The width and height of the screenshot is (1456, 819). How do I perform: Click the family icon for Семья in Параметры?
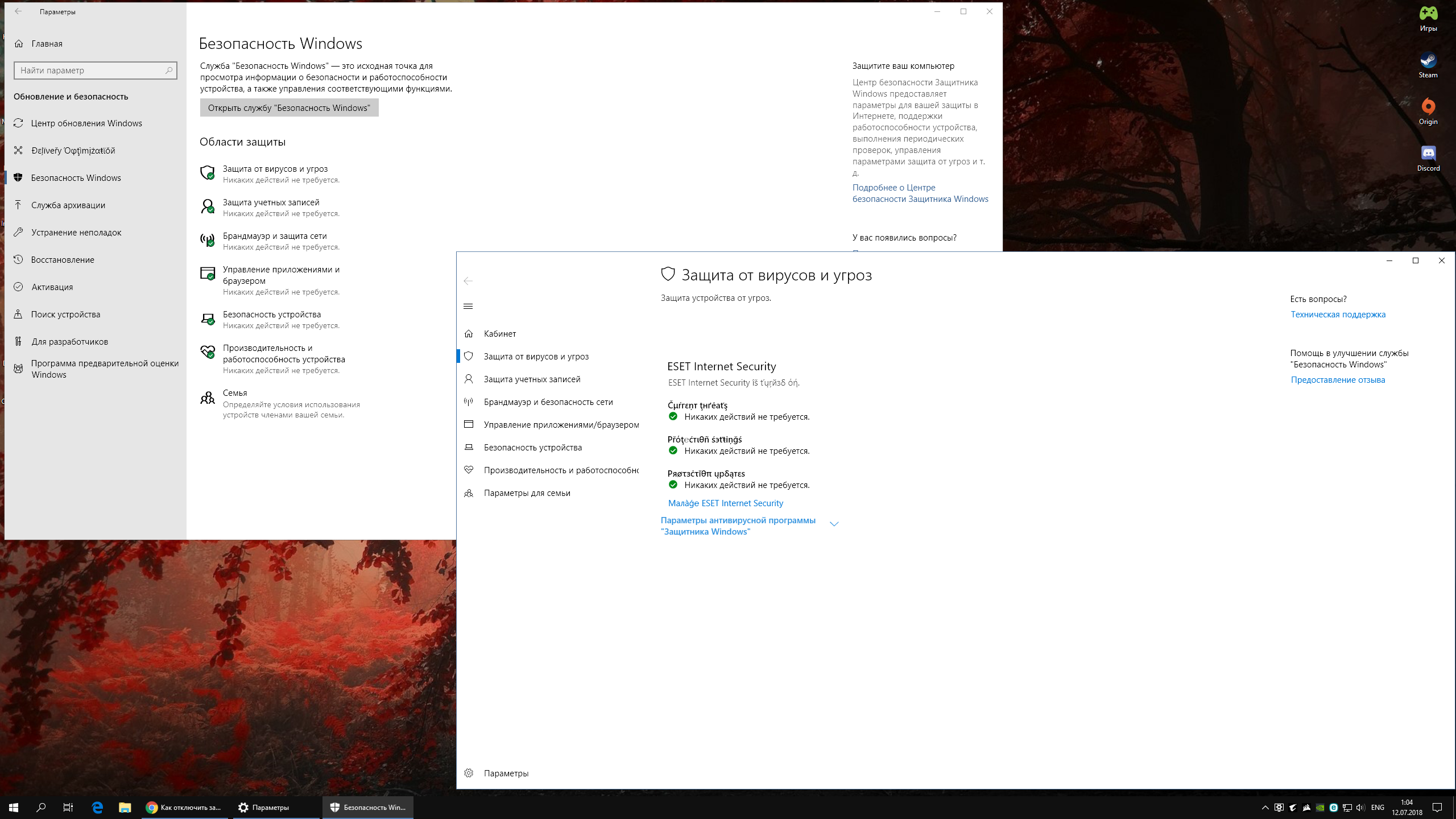point(208,397)
